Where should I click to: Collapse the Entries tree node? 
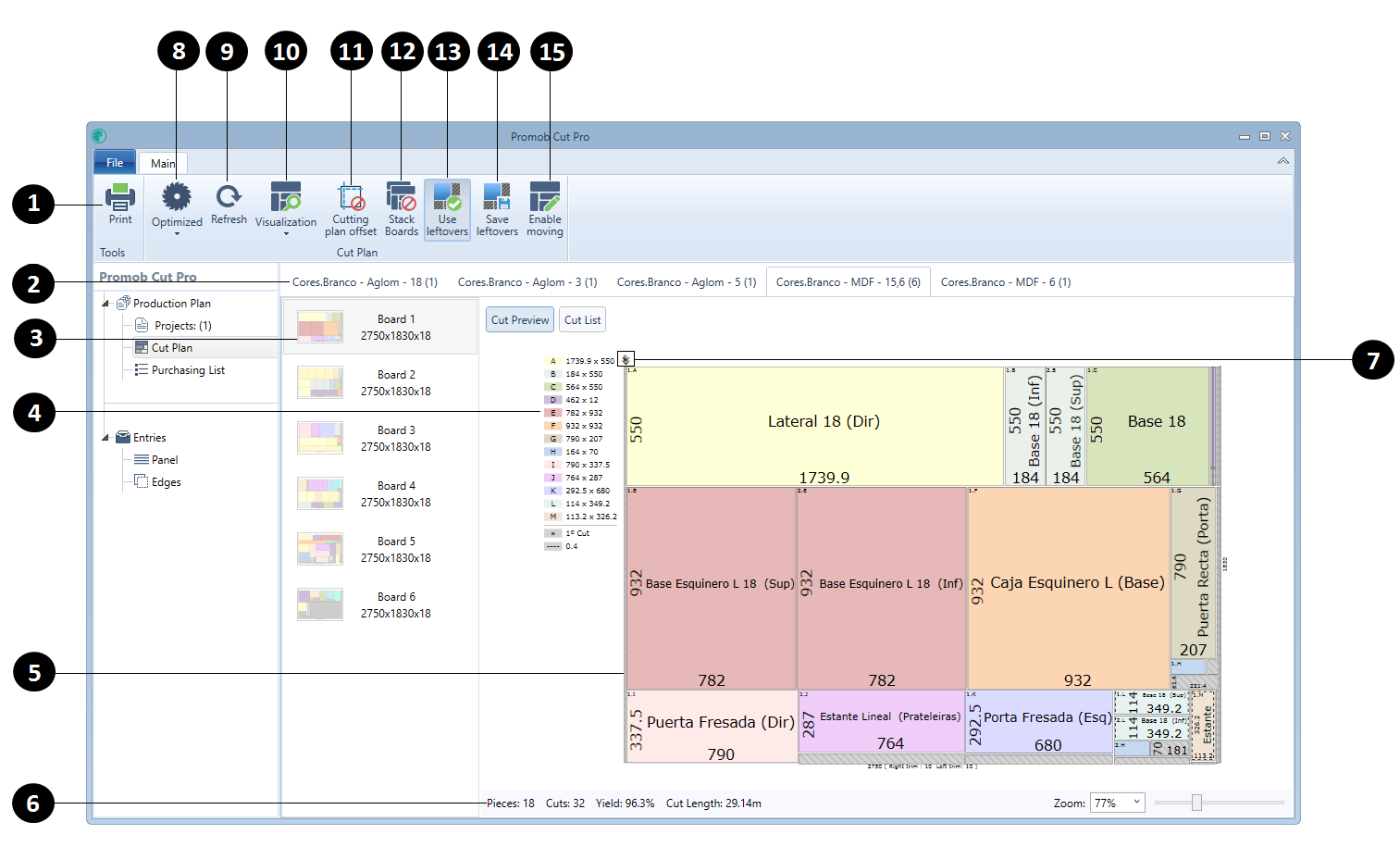pos(105,438)
